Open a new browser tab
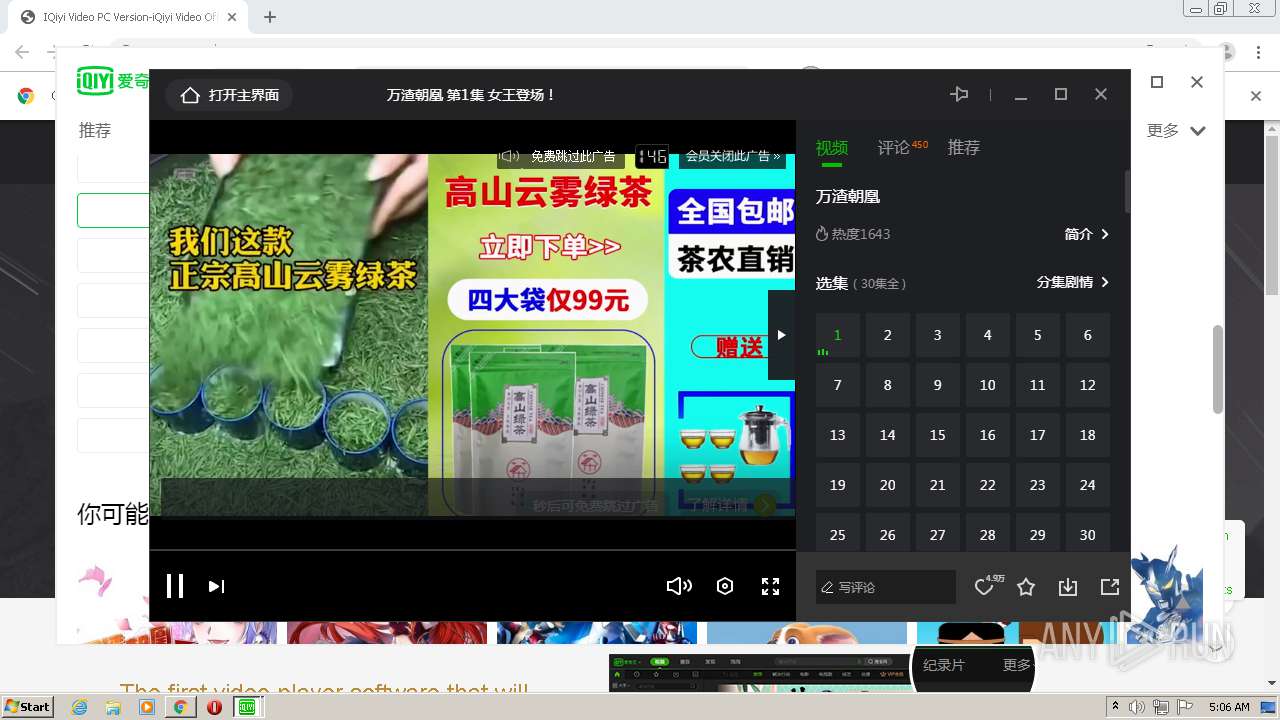 tap(270, 17)
